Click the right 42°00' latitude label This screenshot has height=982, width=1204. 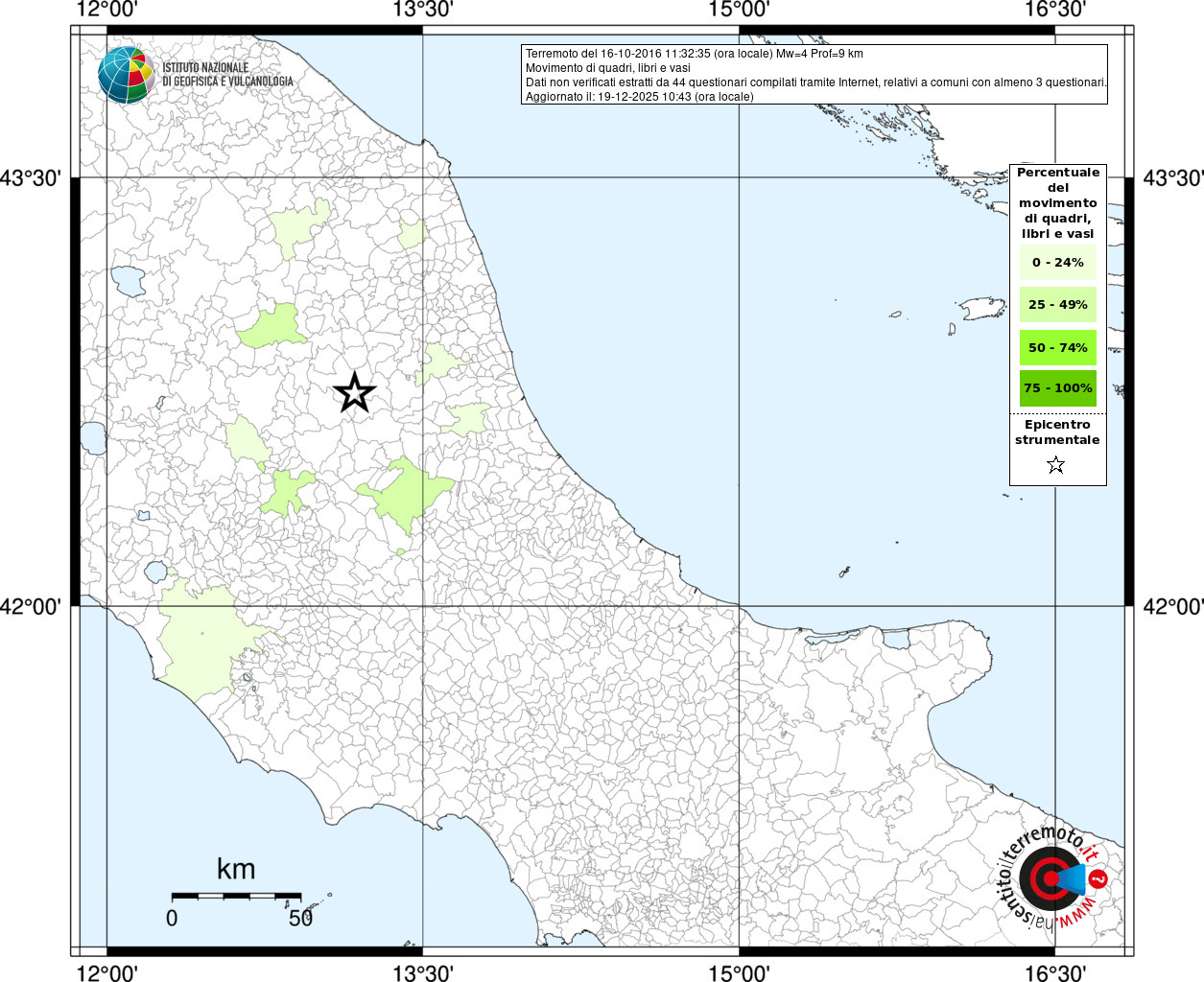[x=1172, y=606]
